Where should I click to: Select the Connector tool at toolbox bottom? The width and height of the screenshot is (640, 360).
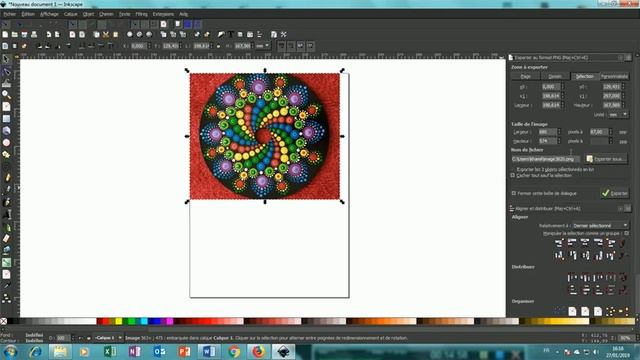point(7,298)
